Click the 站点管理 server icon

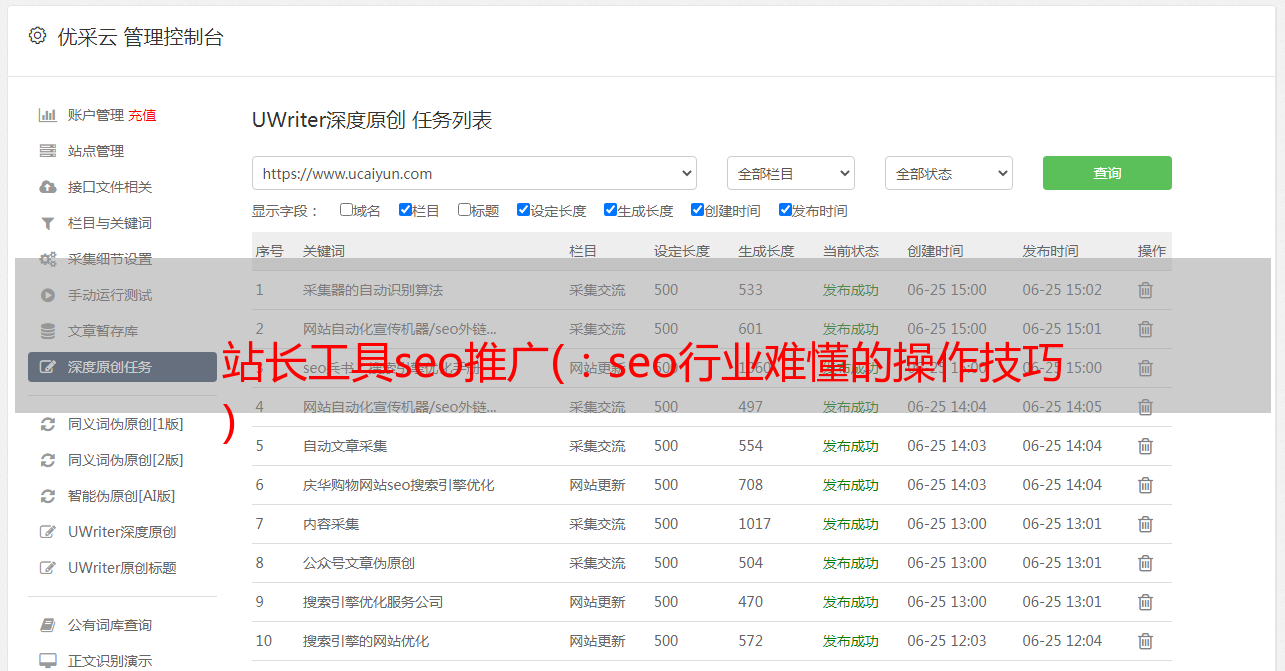[x=47, y=151]
